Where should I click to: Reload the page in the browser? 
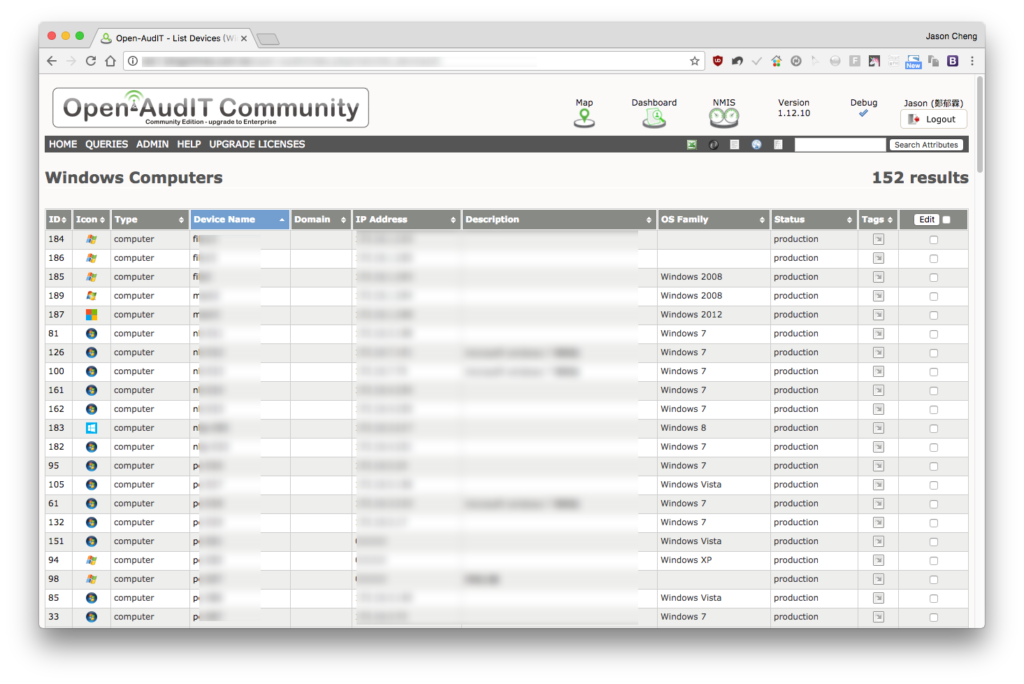click(91, 61)
